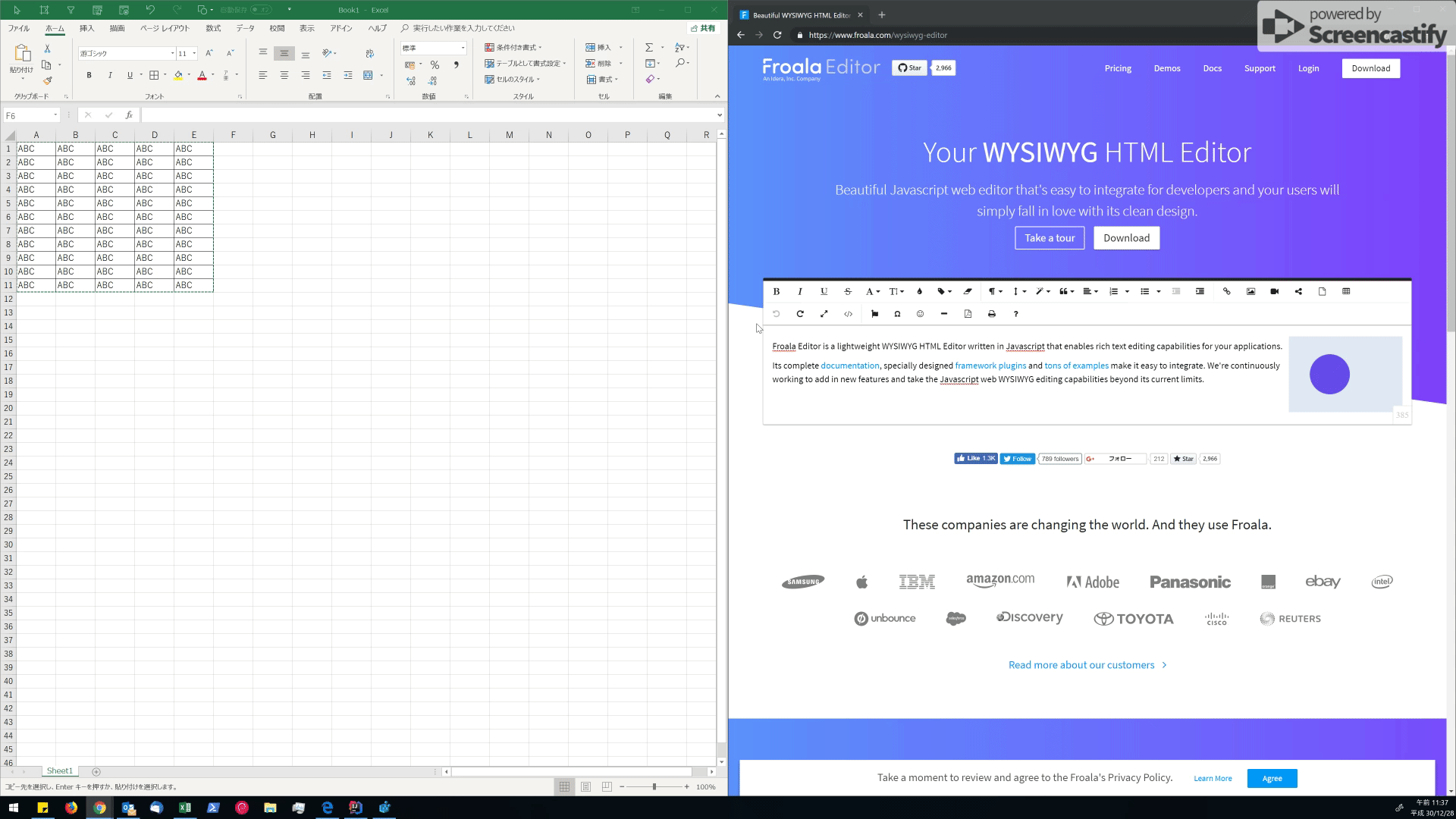Open the Excel File tab
Image resolution: width=1456 pixels, height=819 pixels.
click(19, 28)
